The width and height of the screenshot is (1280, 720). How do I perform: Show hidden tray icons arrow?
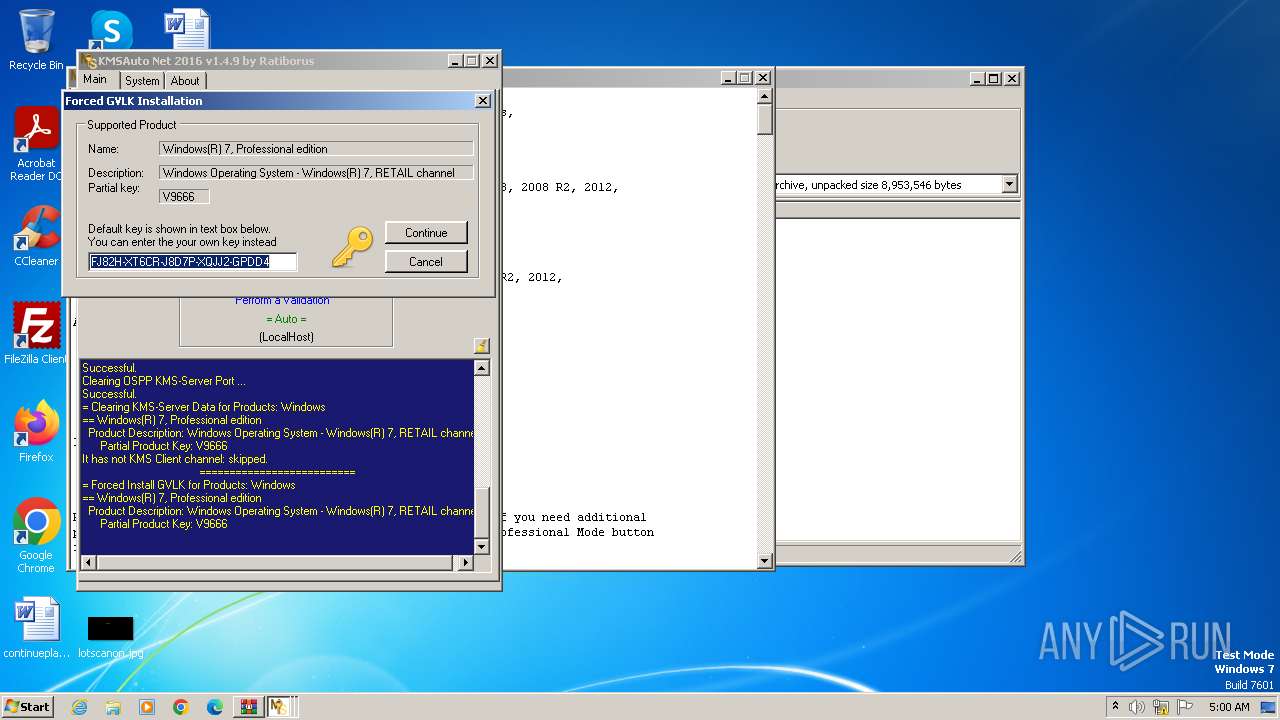click(1115, 706)
